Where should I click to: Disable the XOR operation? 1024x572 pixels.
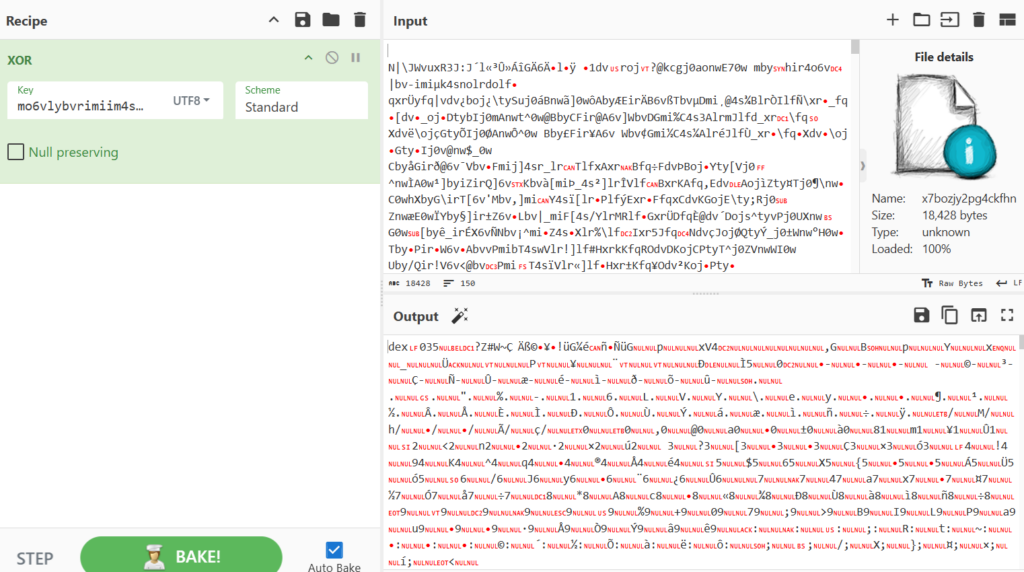click(332, 58)
